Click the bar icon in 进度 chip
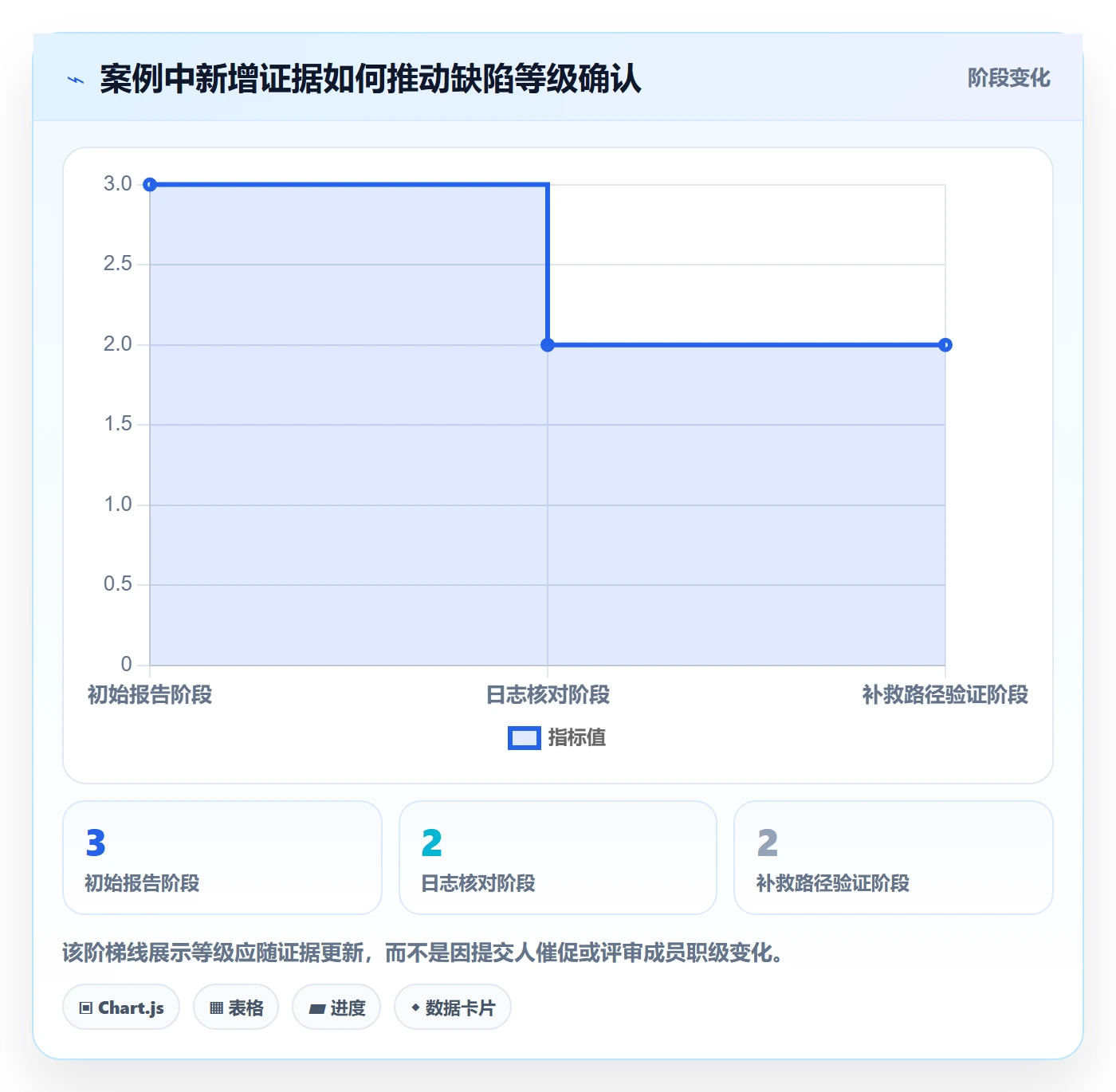Viewport: 1116px width, 1092px height. [x=316, y=1009]
